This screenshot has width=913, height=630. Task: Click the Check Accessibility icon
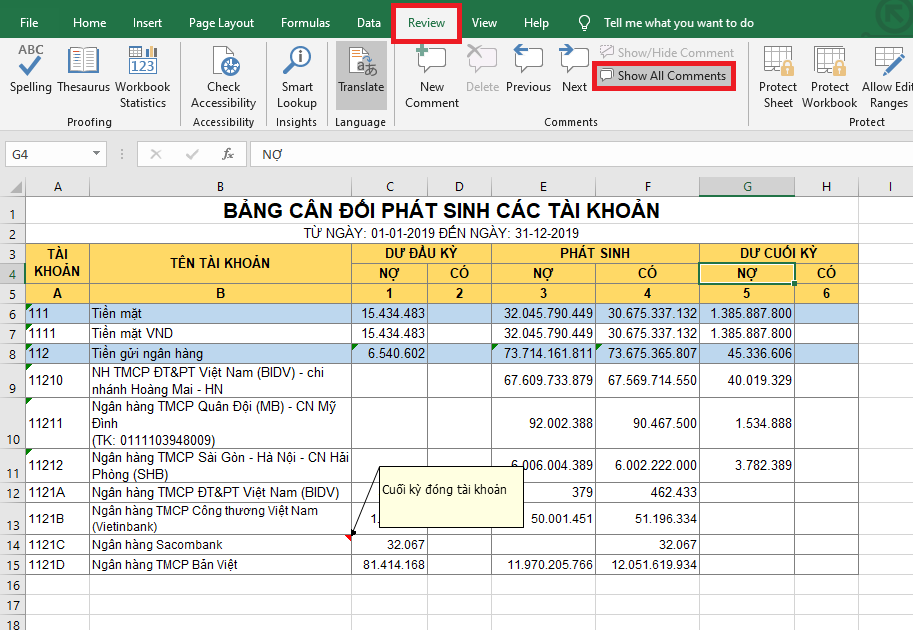tap(224, 66)
